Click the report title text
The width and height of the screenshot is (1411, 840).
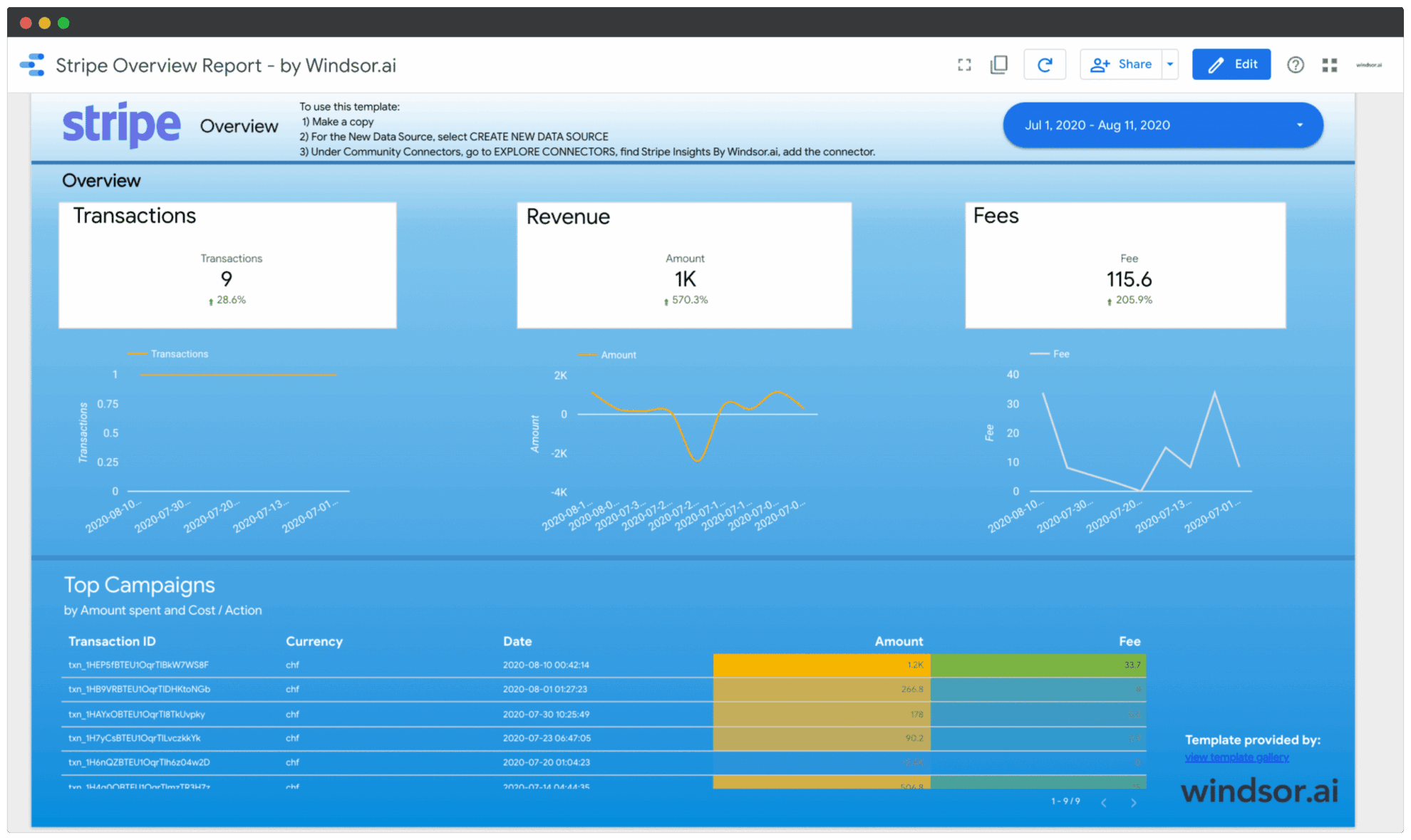click(226, 66)
